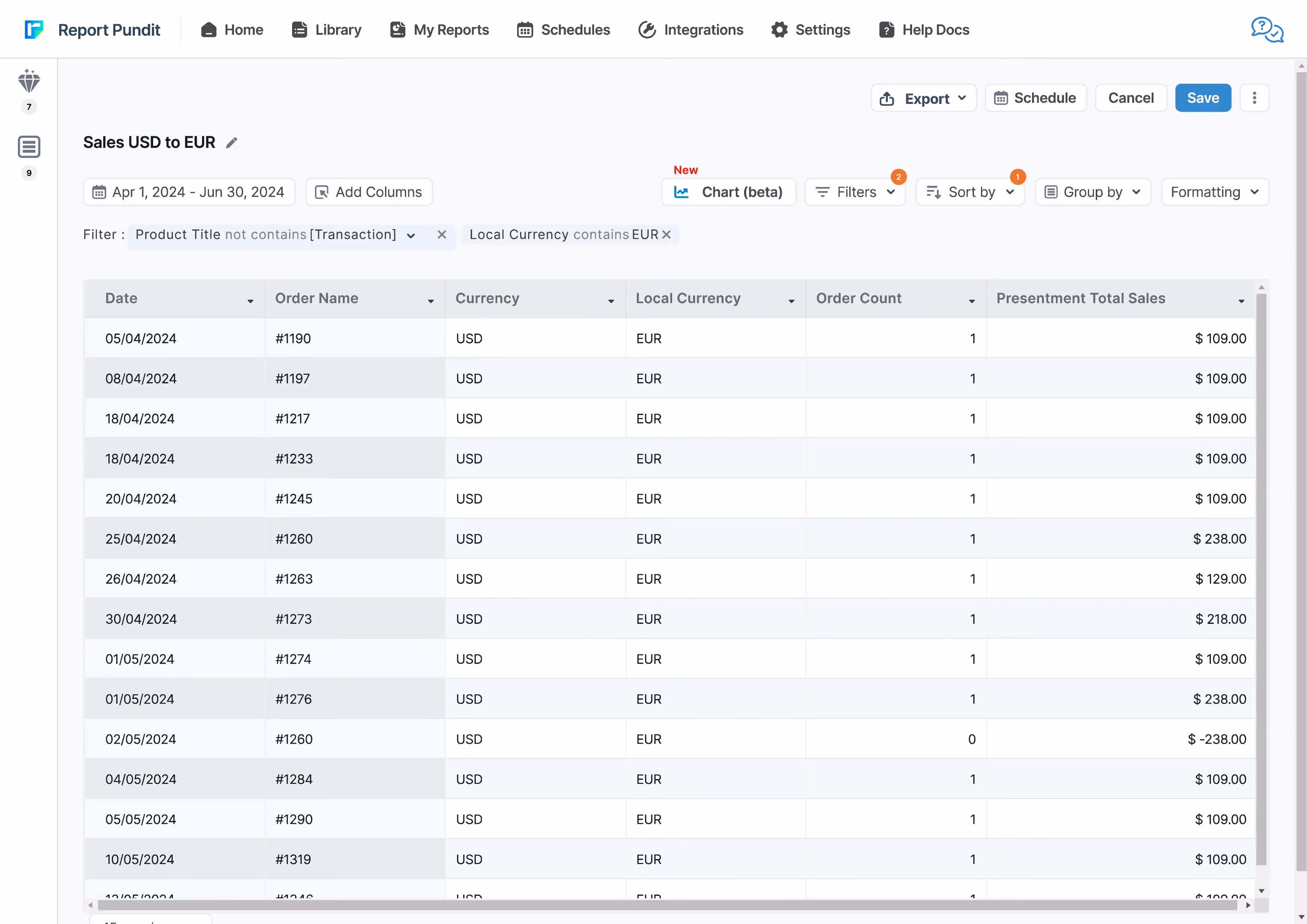The width and height of the screenshot is (1307, 924).
Task: Open Date column header menu arrow
Action: [x=250, y=301]
